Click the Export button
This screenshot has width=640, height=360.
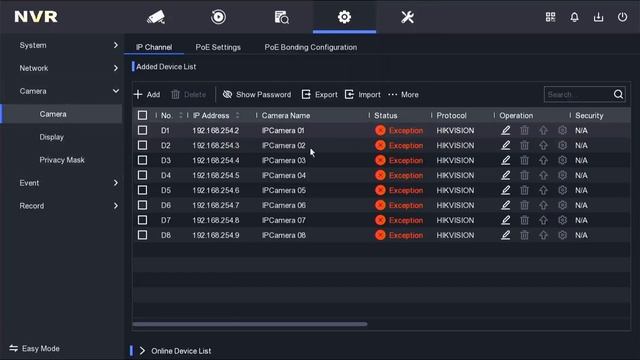[x=320, y=94]
